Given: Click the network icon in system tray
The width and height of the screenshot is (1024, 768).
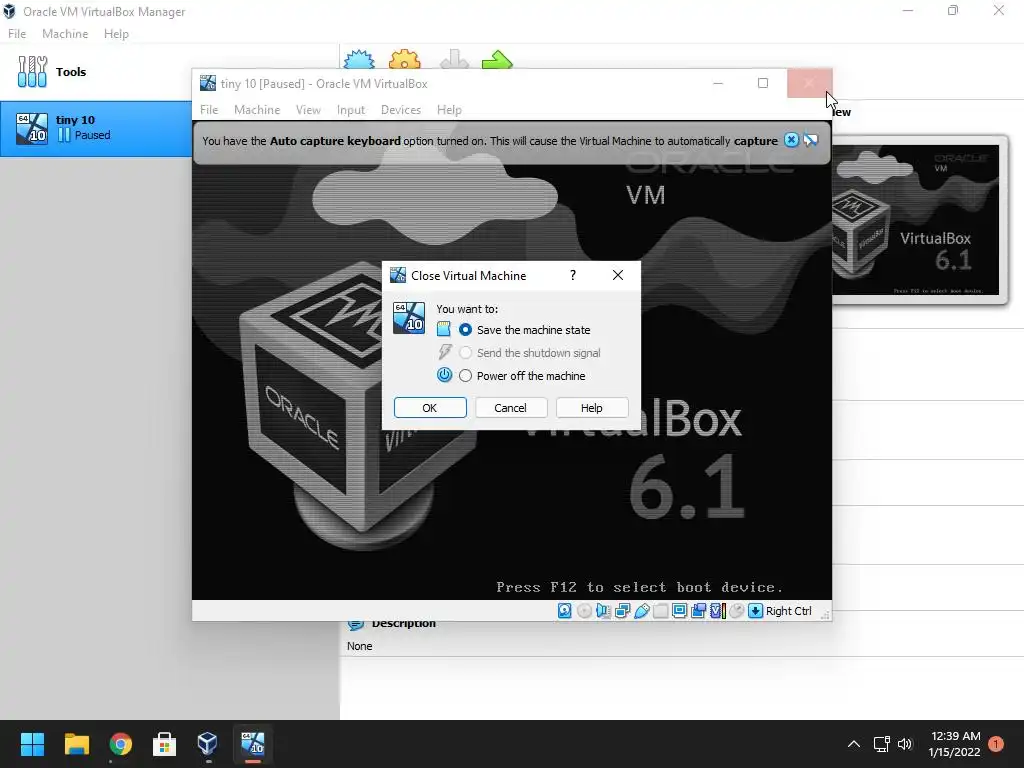Looking at the screenshot, I should (x=882, y=744).
